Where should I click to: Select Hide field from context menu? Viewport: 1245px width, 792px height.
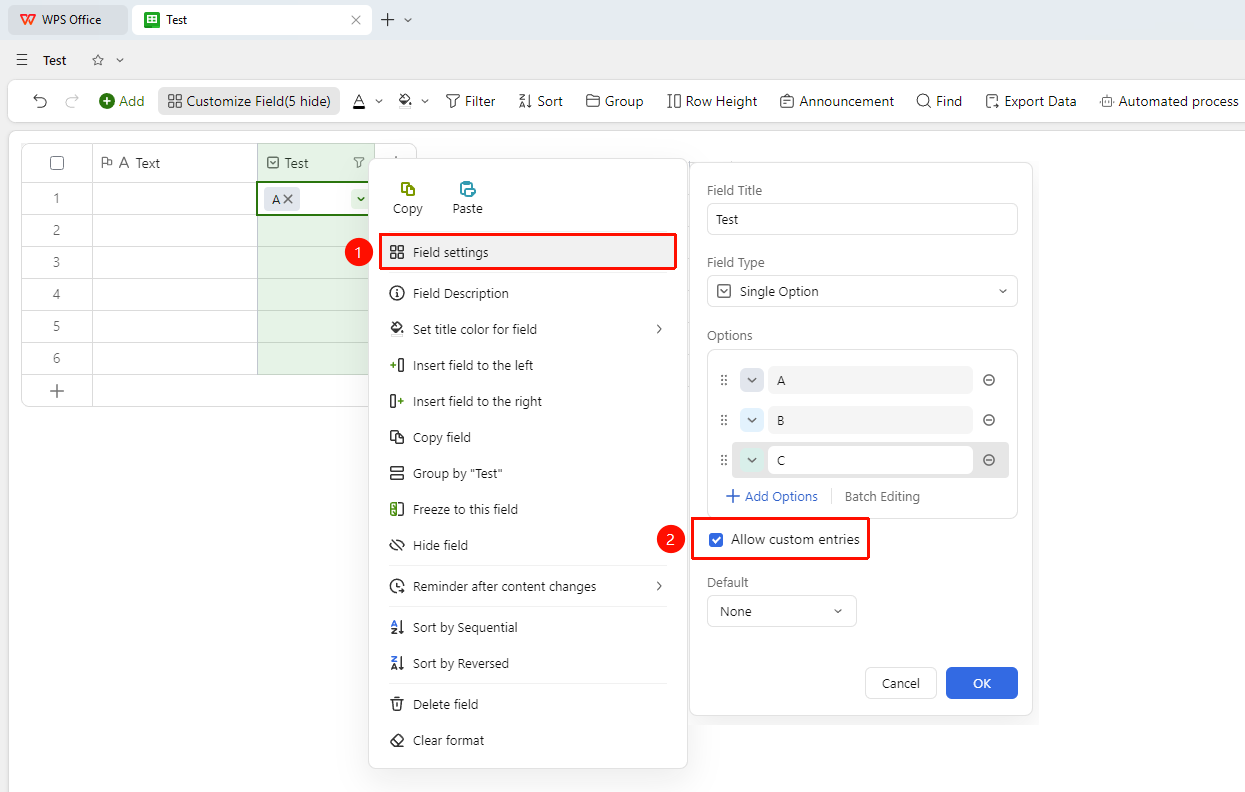528,545
